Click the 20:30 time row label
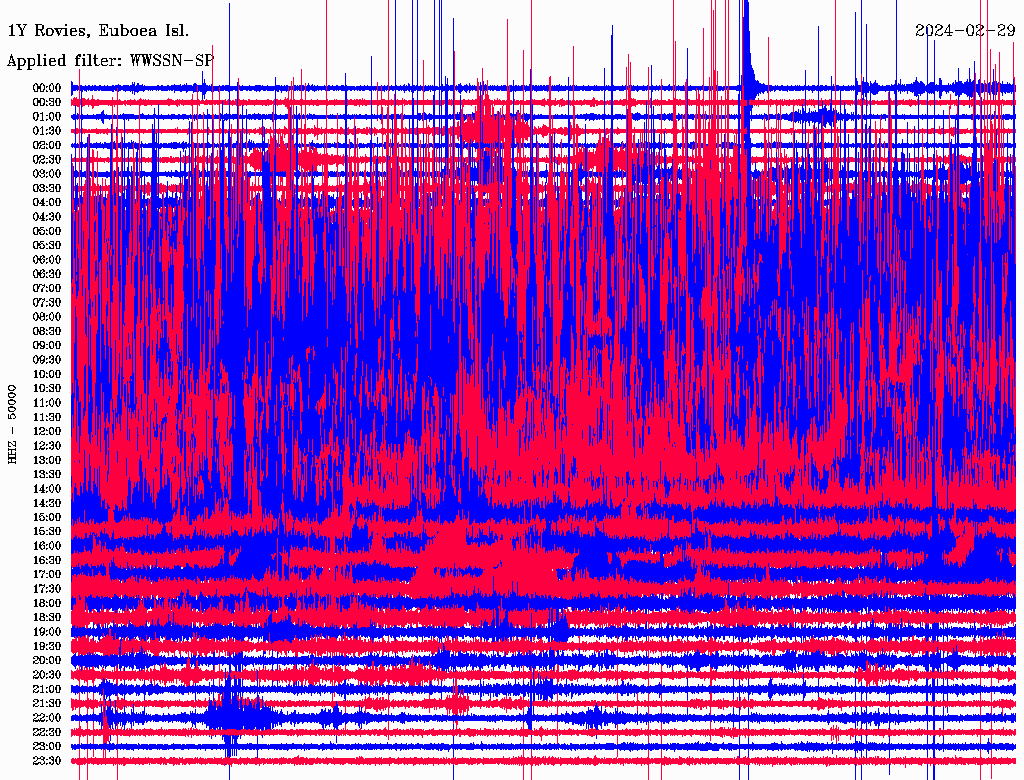Screen dimensions: 1024x780 pos(47,675)
